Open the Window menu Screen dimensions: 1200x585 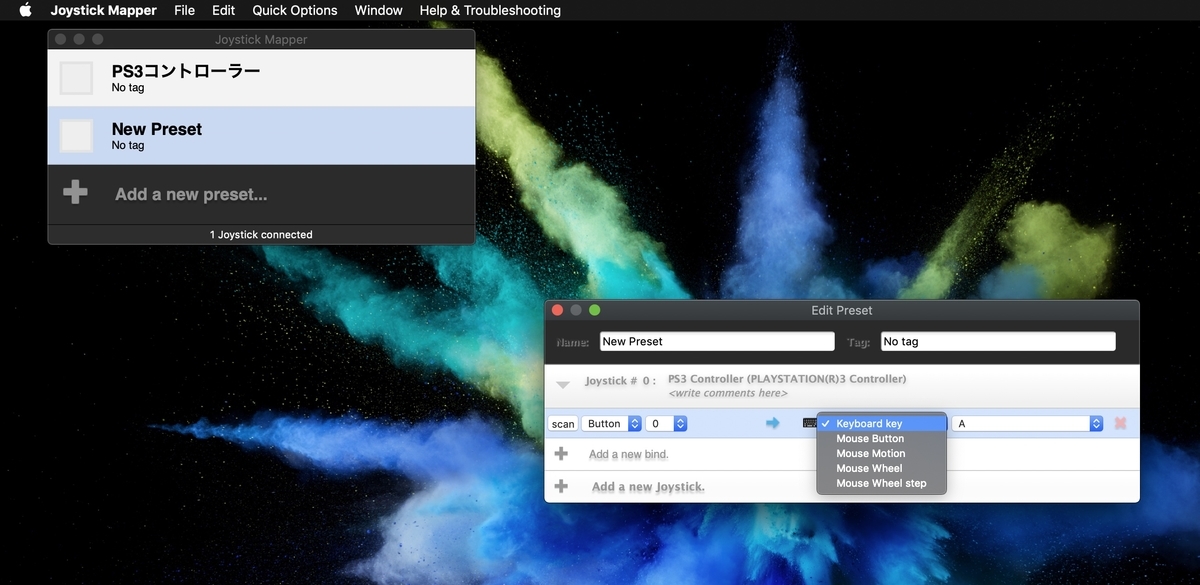click(379, 10)
